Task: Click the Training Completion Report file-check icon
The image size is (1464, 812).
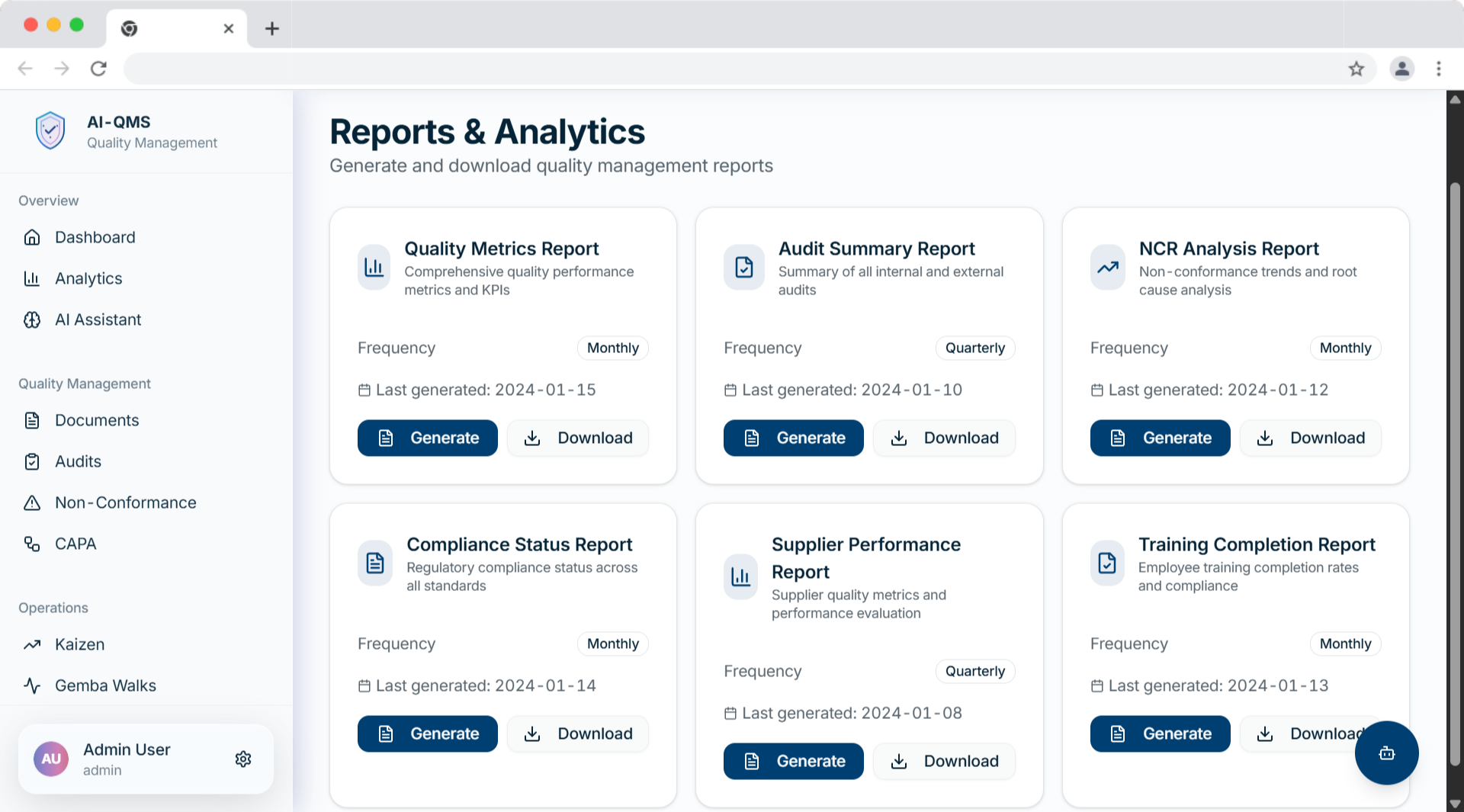Action: point(1107,563)
